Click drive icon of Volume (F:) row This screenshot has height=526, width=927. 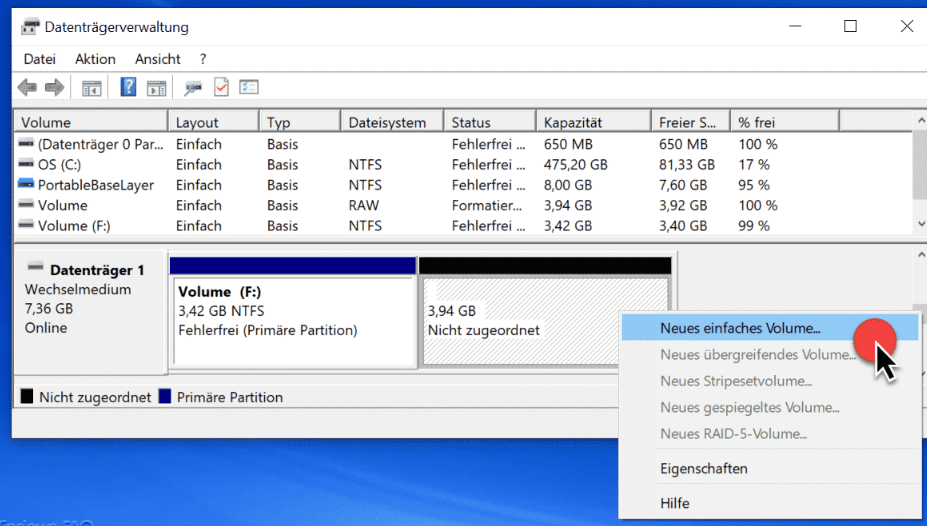coord(26,225)
